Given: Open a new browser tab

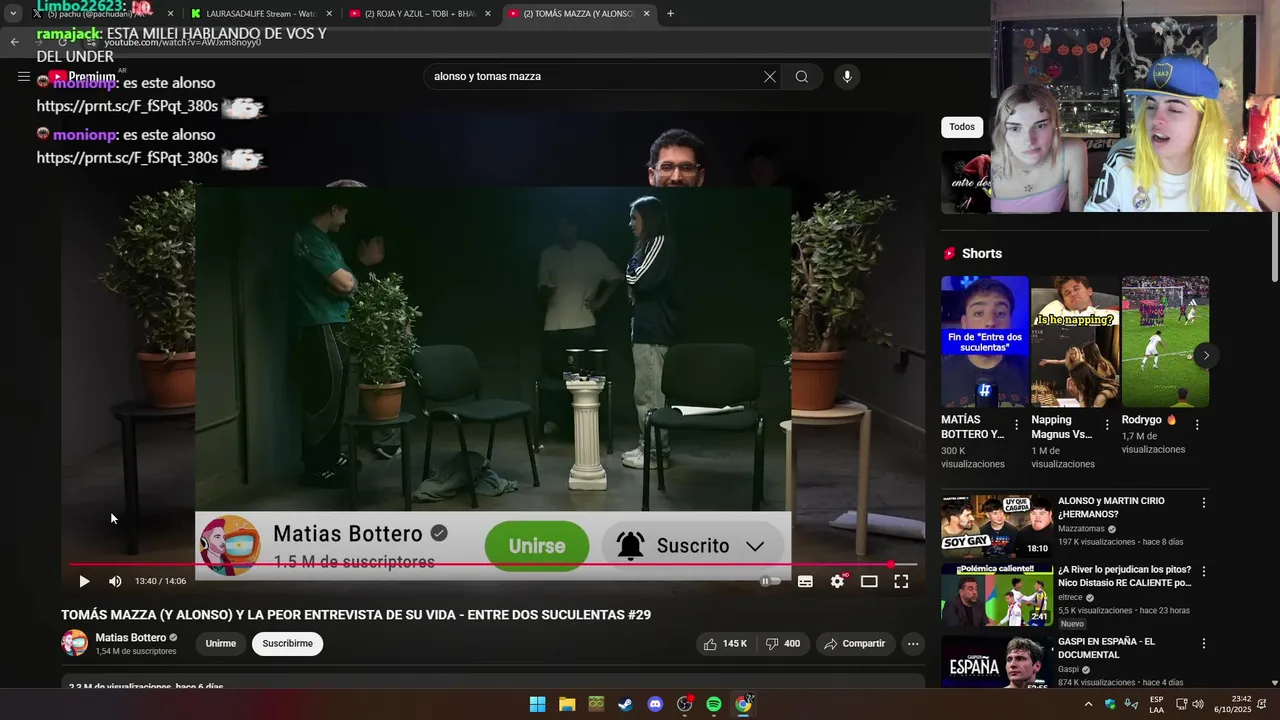Looking at the screenshot, I should point(670,14).
